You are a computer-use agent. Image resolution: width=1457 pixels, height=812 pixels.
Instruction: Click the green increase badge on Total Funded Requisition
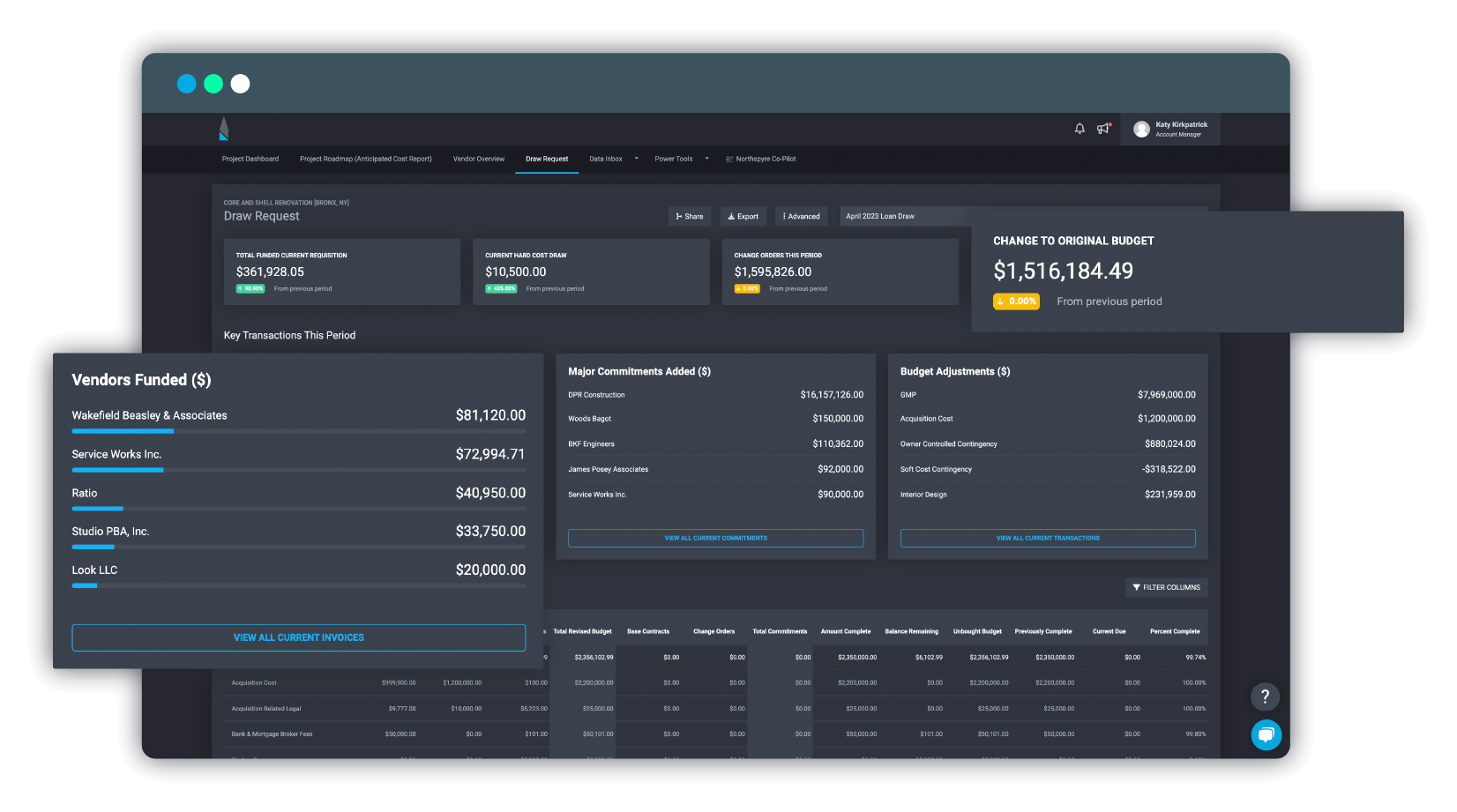[250, 288]
